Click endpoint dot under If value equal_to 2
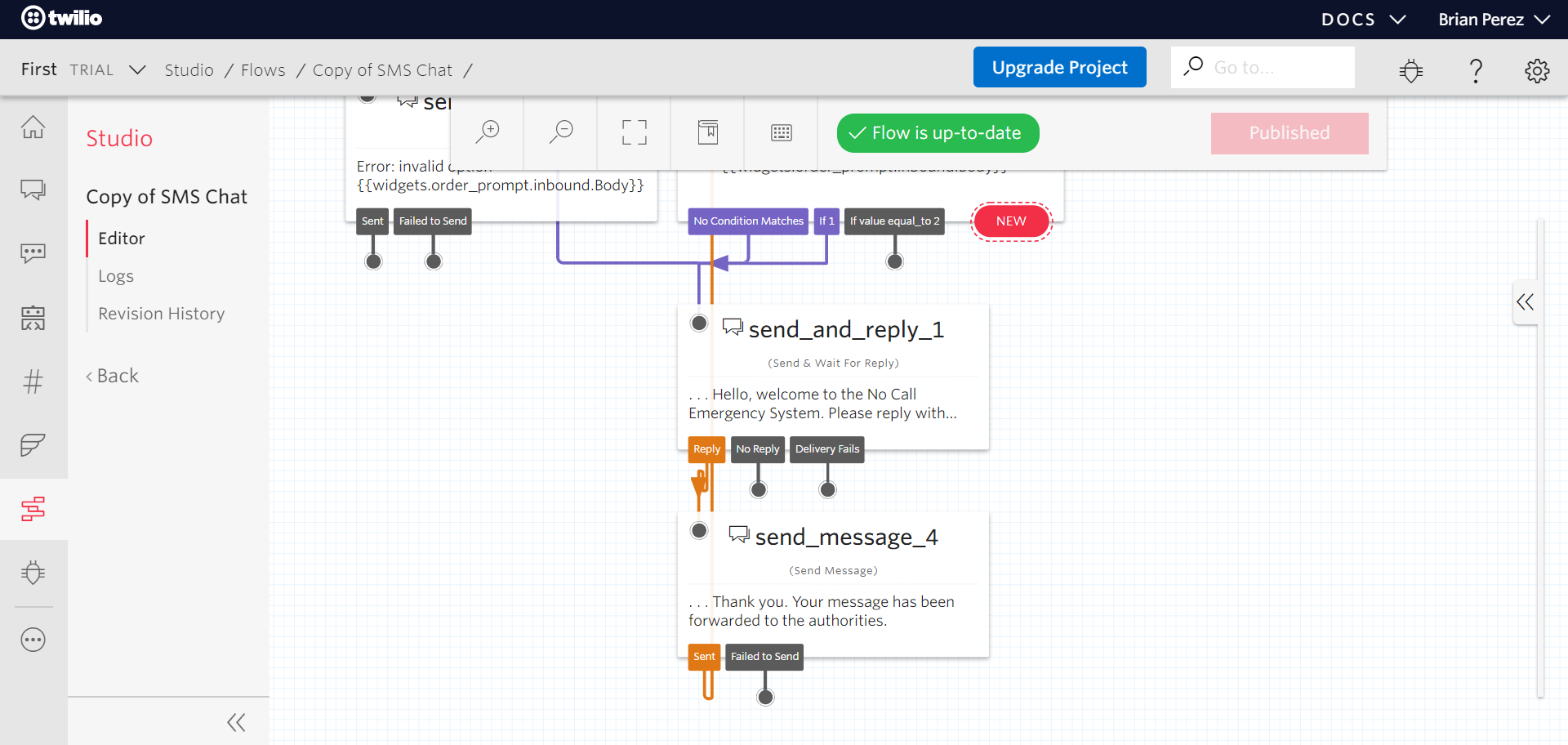This screenshot has height=745, width=1568. pos(895,261)
